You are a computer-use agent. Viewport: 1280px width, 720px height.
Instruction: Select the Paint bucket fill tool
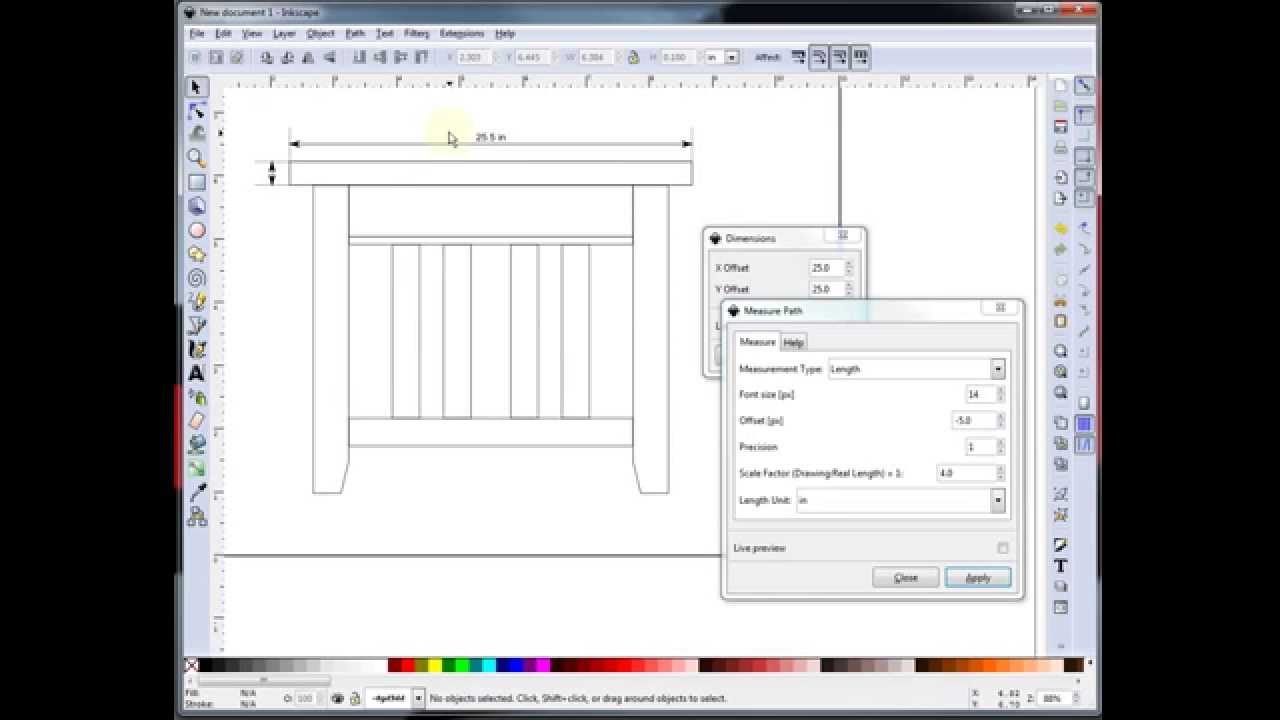[197, 445]
